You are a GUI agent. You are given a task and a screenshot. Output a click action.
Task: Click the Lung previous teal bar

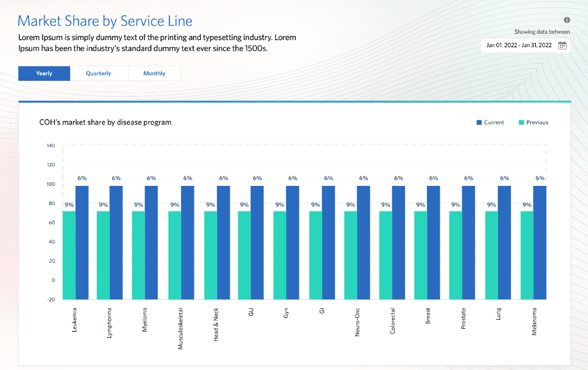pyautogui.click(x=492, y=255)
